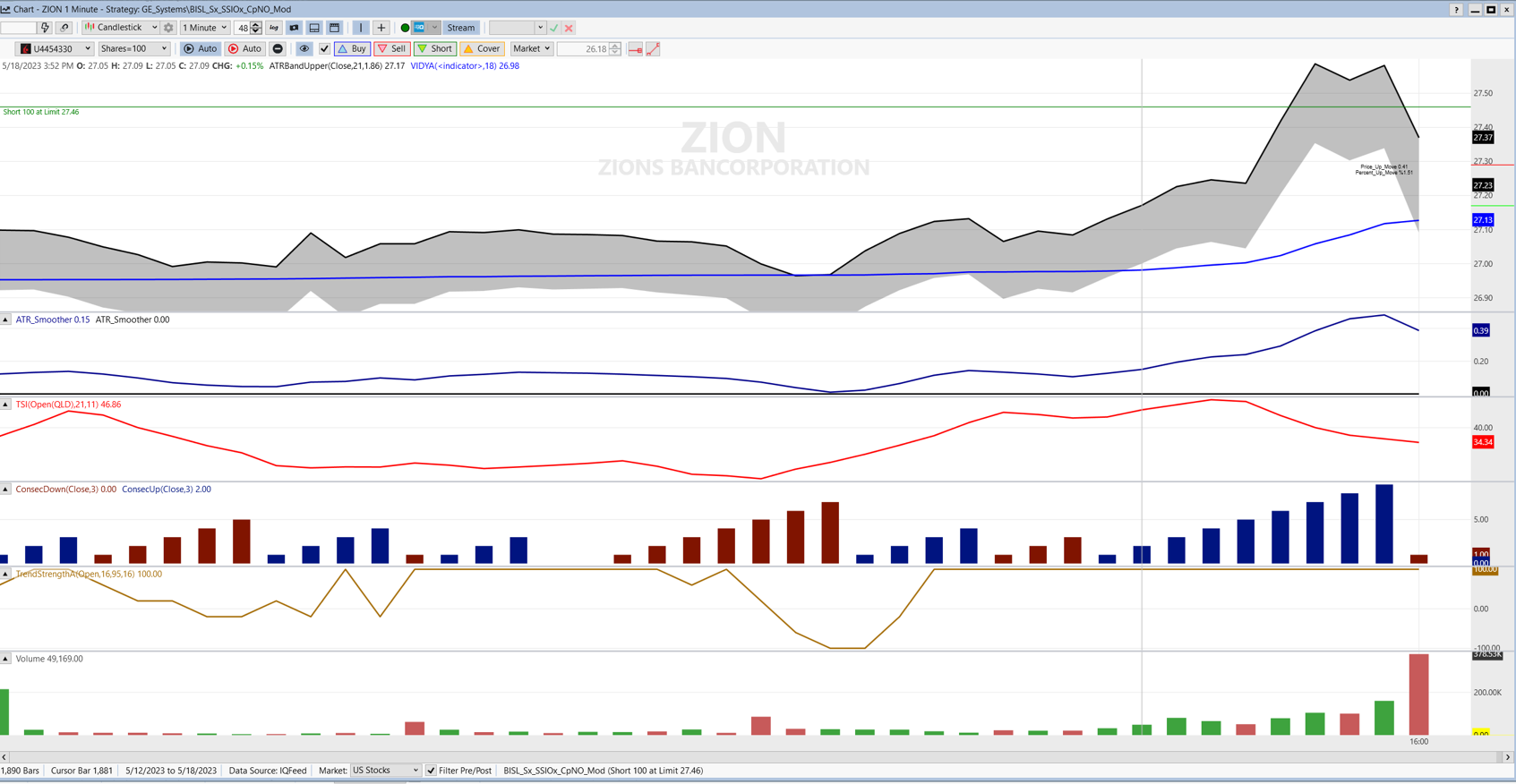This screenshot has height=784, width=1516.
Task: Click the 1,890 Bars status text
Action: (21, 771)
